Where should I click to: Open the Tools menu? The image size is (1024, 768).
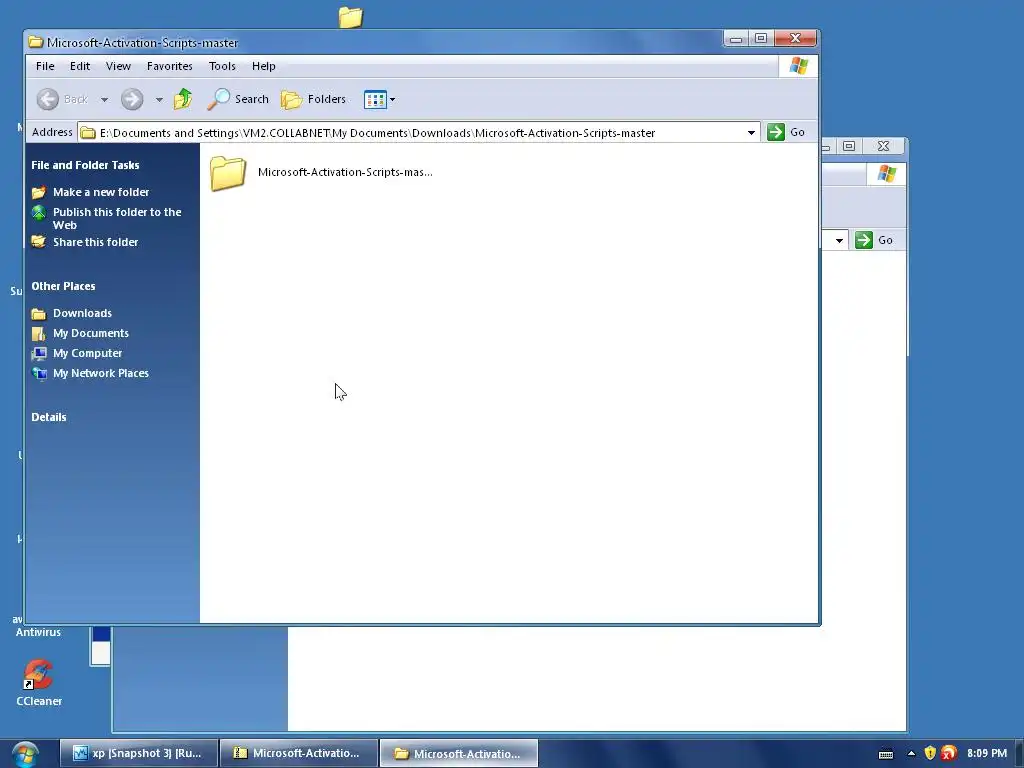[222, 66]
